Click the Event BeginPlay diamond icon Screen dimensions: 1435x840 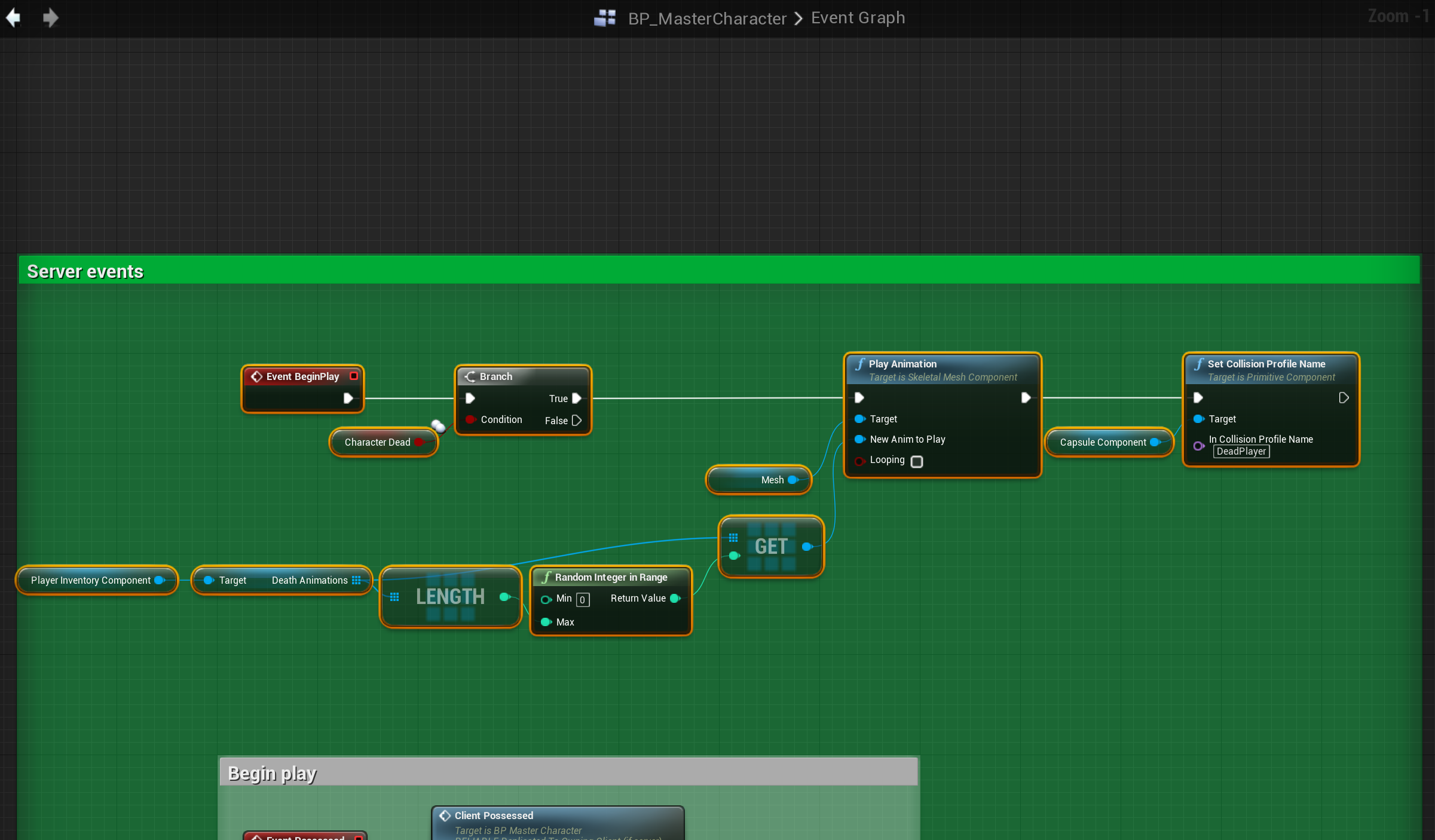click(256, 376)
